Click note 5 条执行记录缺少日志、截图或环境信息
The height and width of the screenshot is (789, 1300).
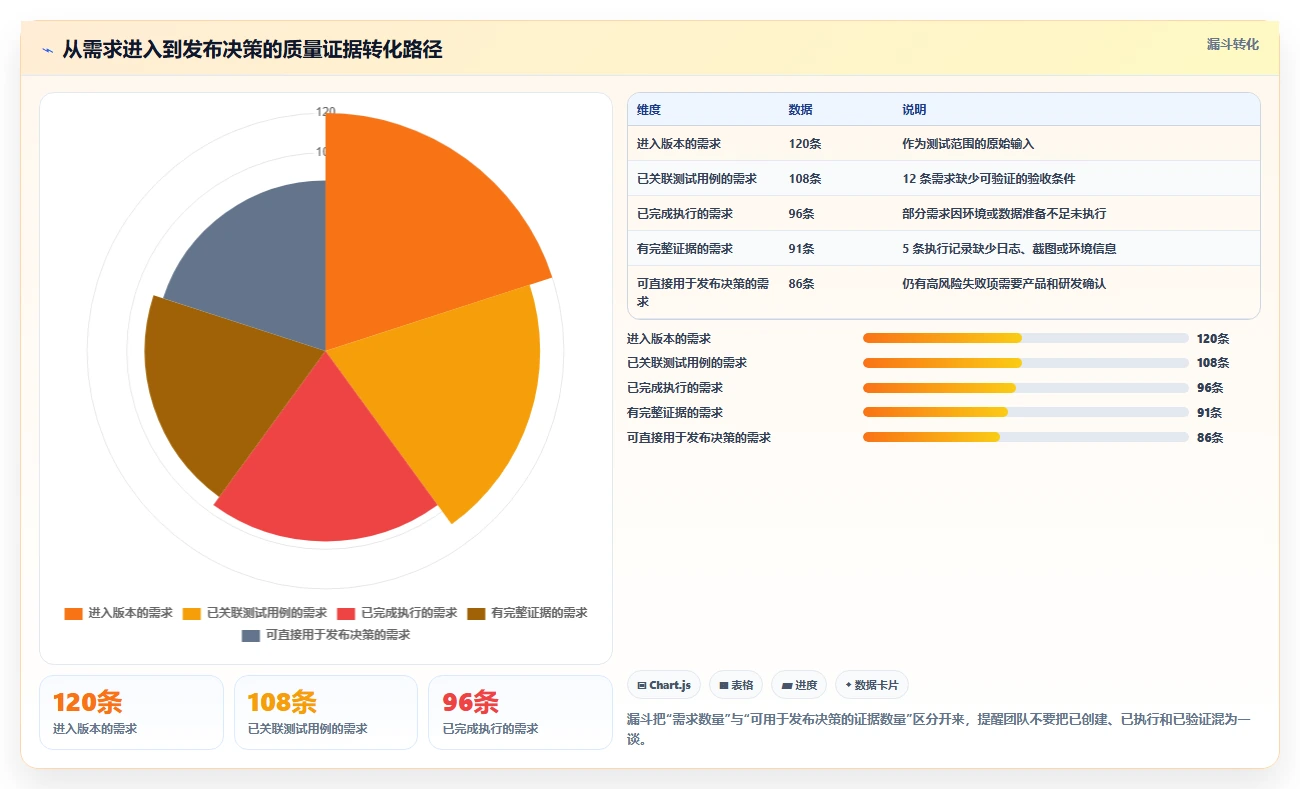click(1009, 249)
